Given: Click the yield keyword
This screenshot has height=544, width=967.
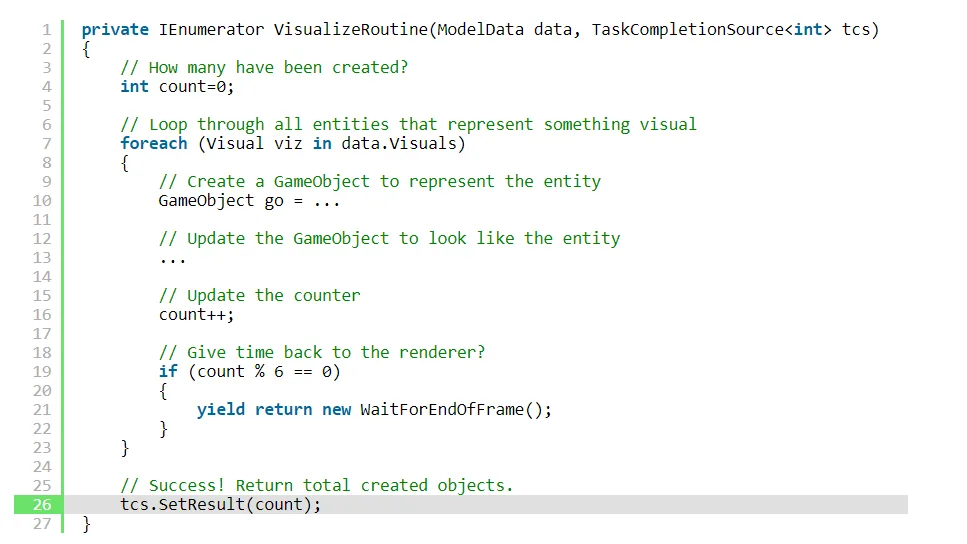Looking at the screenshot, I should click(x=221, y=410).
